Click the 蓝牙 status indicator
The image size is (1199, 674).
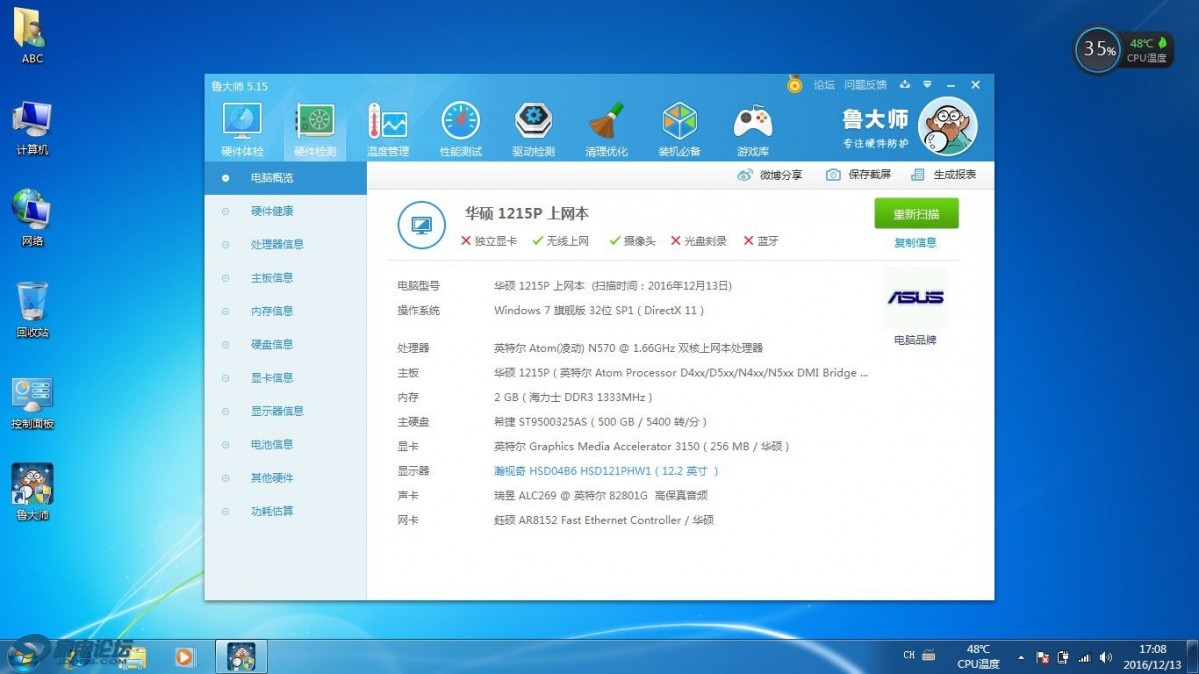(x=761, y=241)
